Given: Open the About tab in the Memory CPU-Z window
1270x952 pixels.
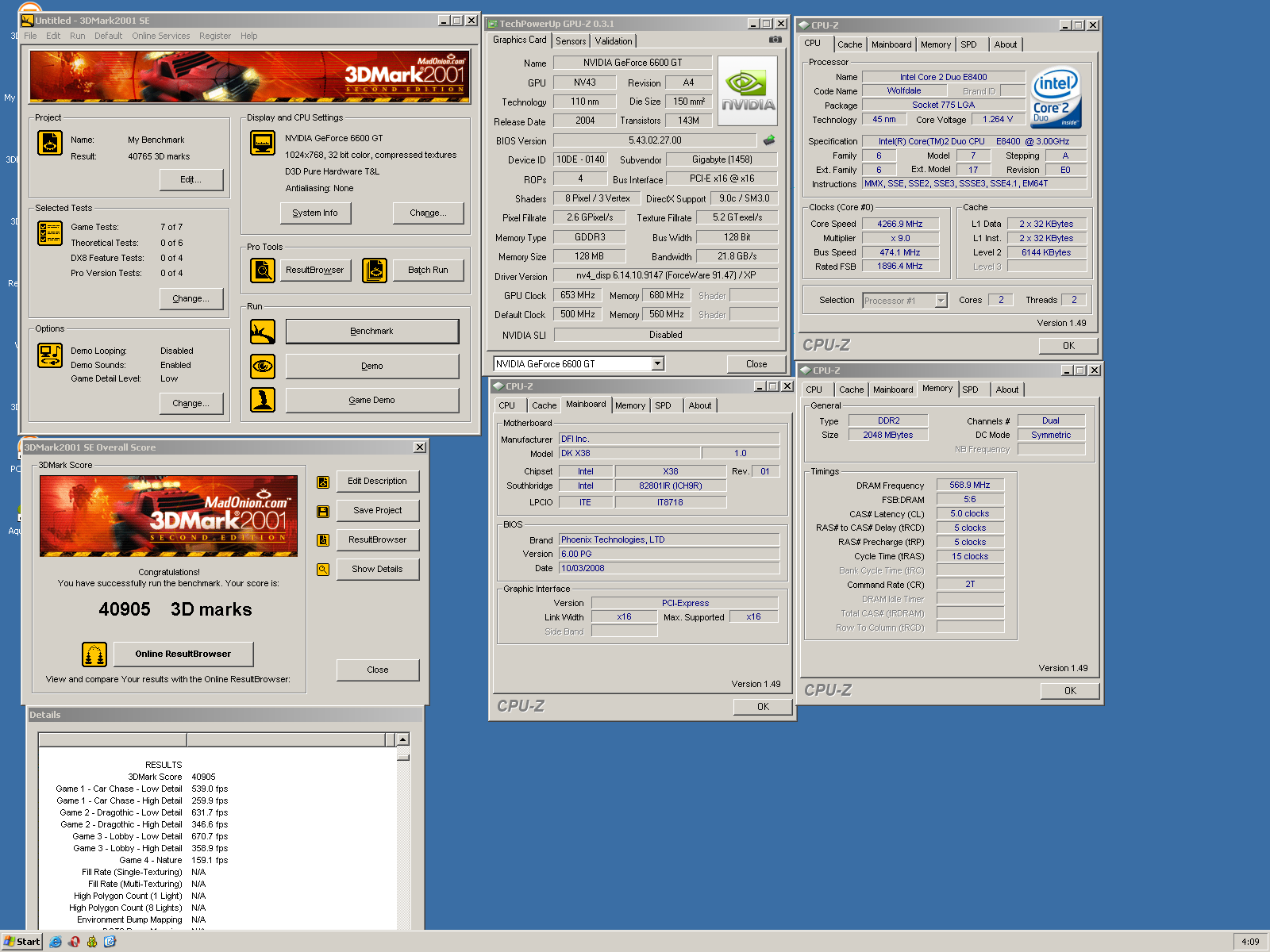Looking at the screenshot, I should 1007,390.
